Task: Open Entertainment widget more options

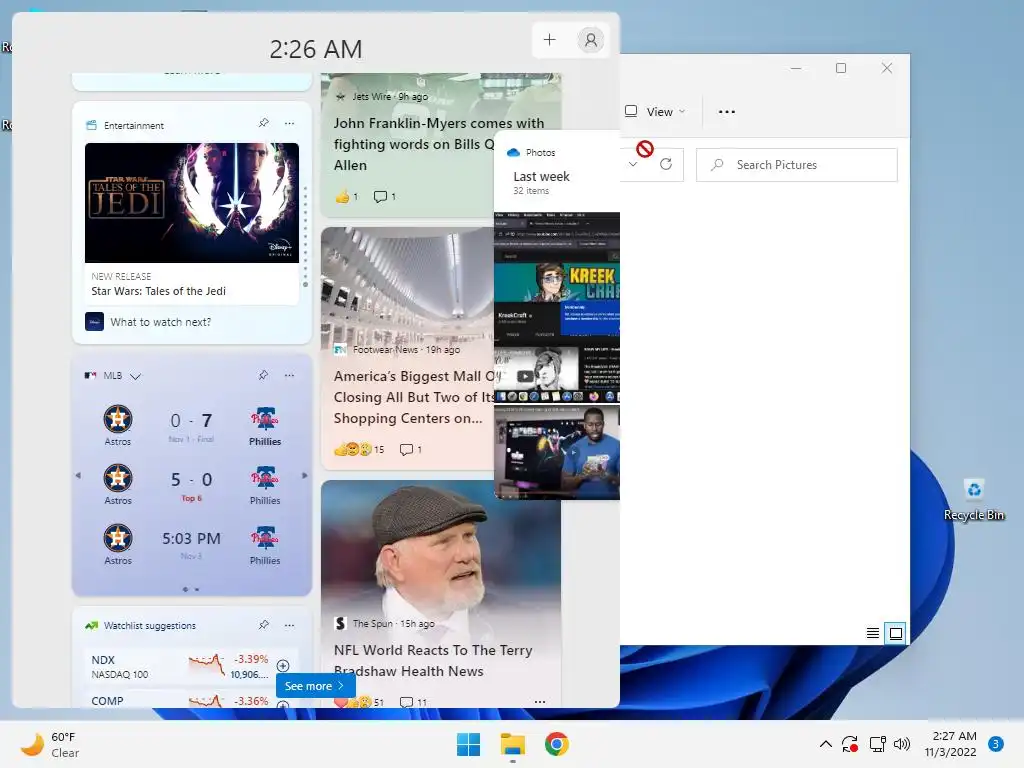Action: 289,123
